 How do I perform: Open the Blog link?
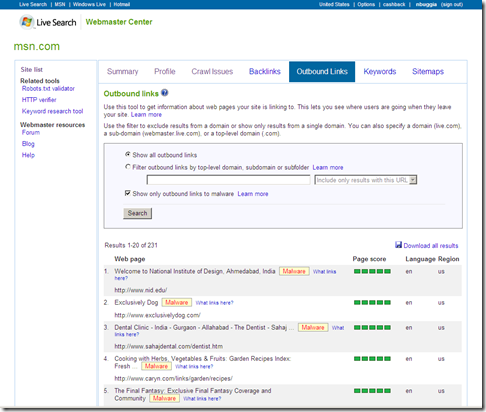pos(28,144)
